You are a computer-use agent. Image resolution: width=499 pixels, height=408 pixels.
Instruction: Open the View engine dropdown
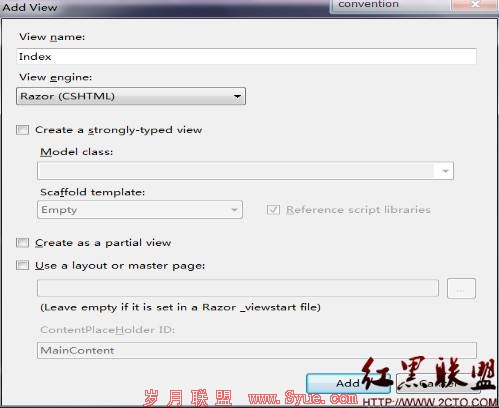[x=131, y=96]
